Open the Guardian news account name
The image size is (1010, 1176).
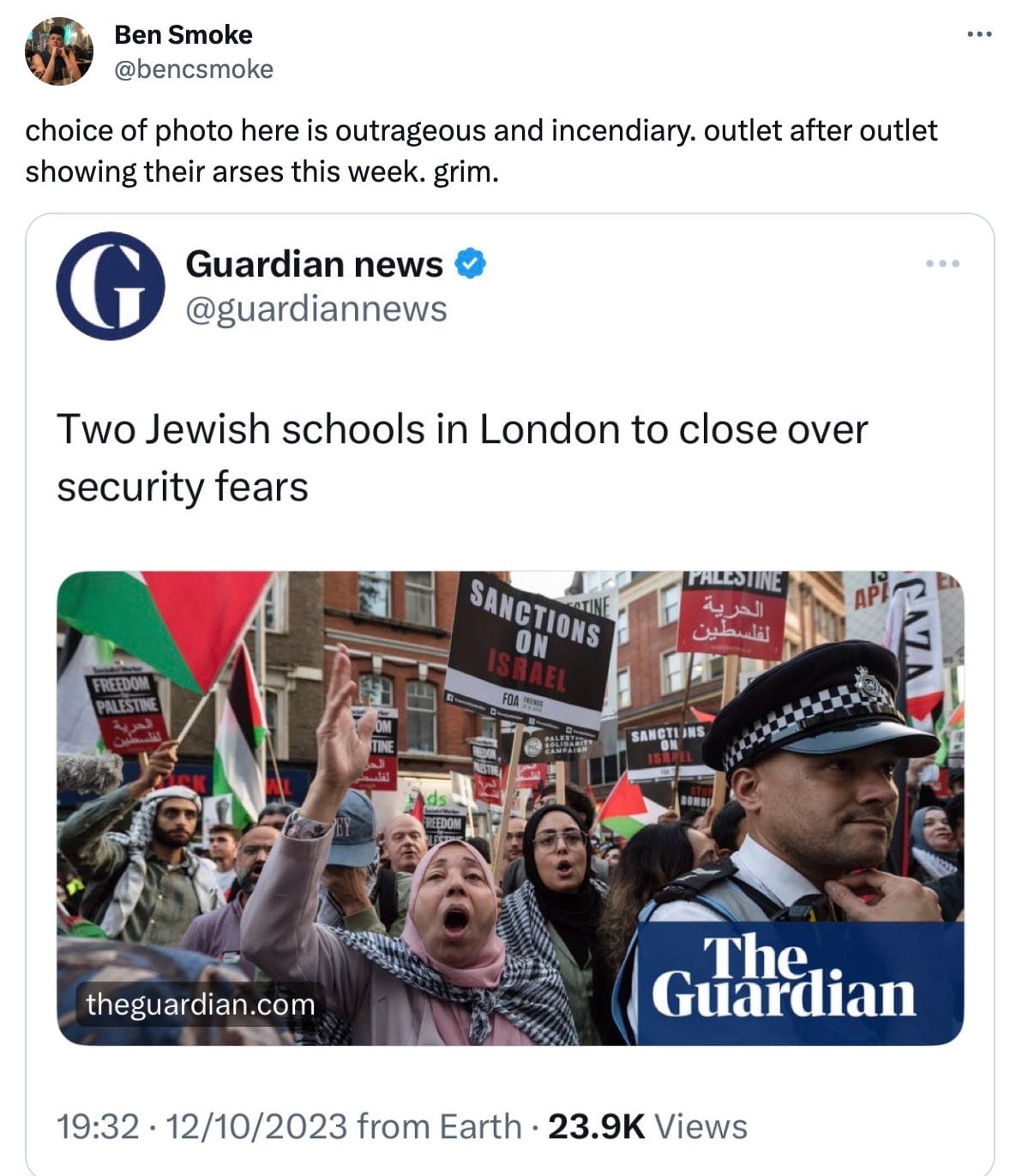pyautogui.click(x=314, y=264)
